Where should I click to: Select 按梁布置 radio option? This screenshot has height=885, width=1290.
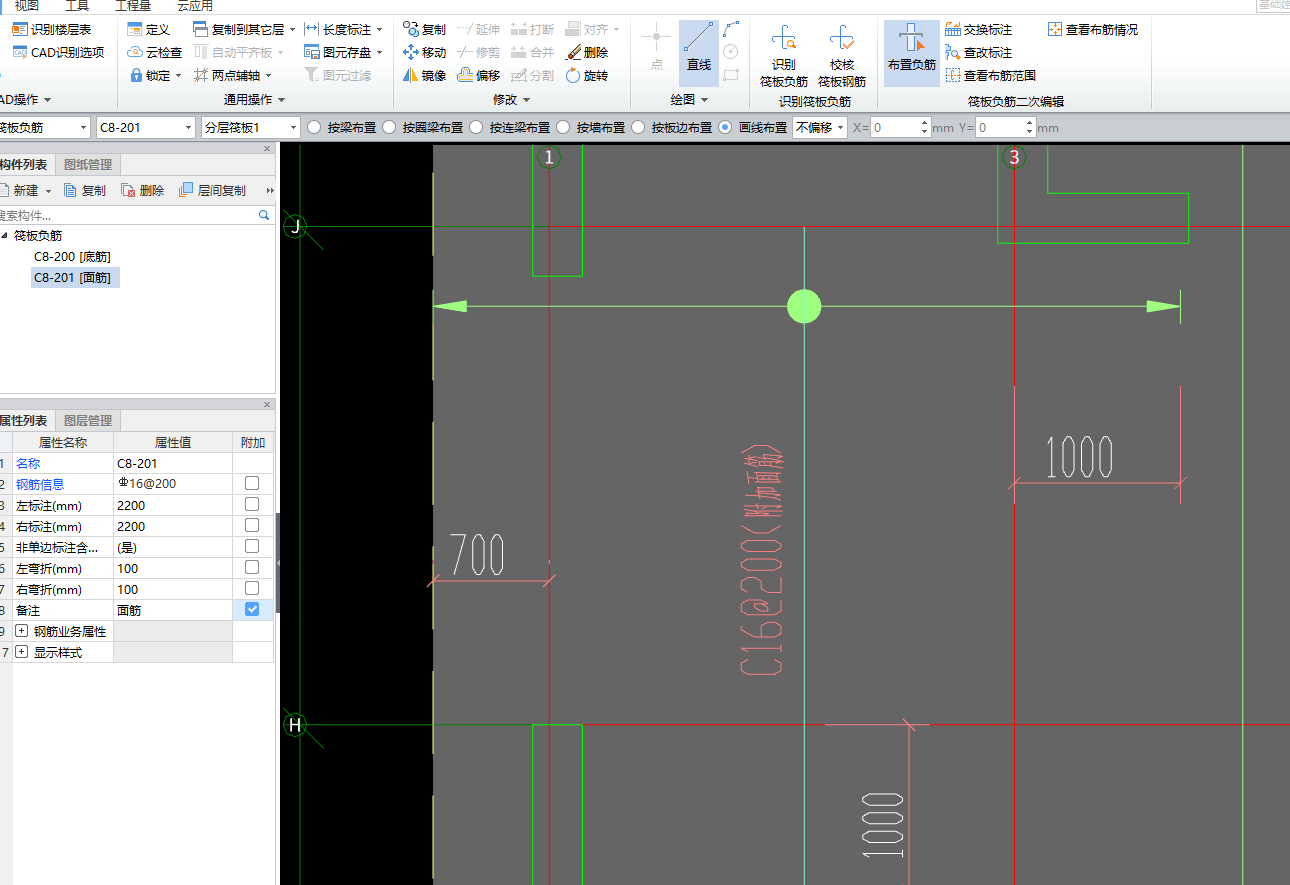314,127
